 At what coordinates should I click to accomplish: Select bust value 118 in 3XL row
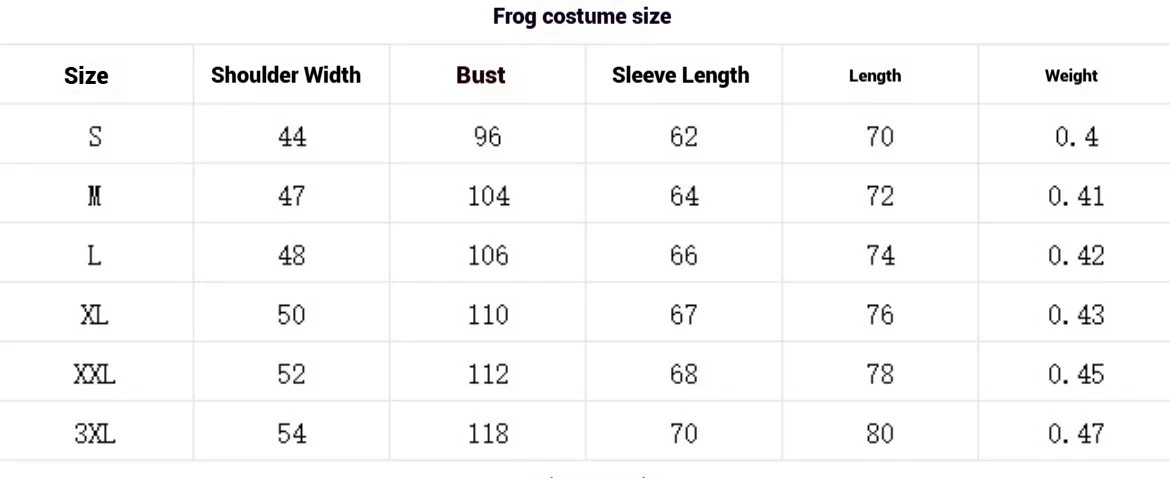tap(488, 434)
